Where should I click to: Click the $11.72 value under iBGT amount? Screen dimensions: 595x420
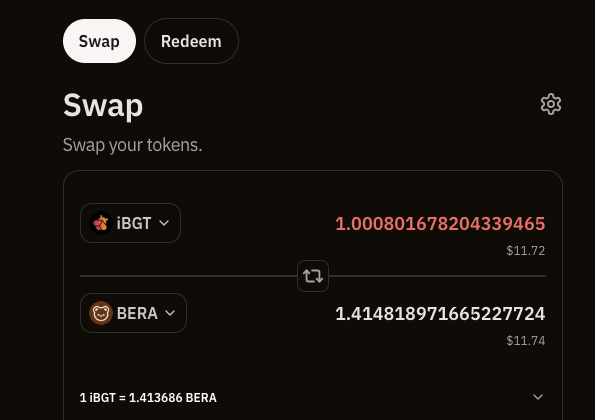coord(526,251)
